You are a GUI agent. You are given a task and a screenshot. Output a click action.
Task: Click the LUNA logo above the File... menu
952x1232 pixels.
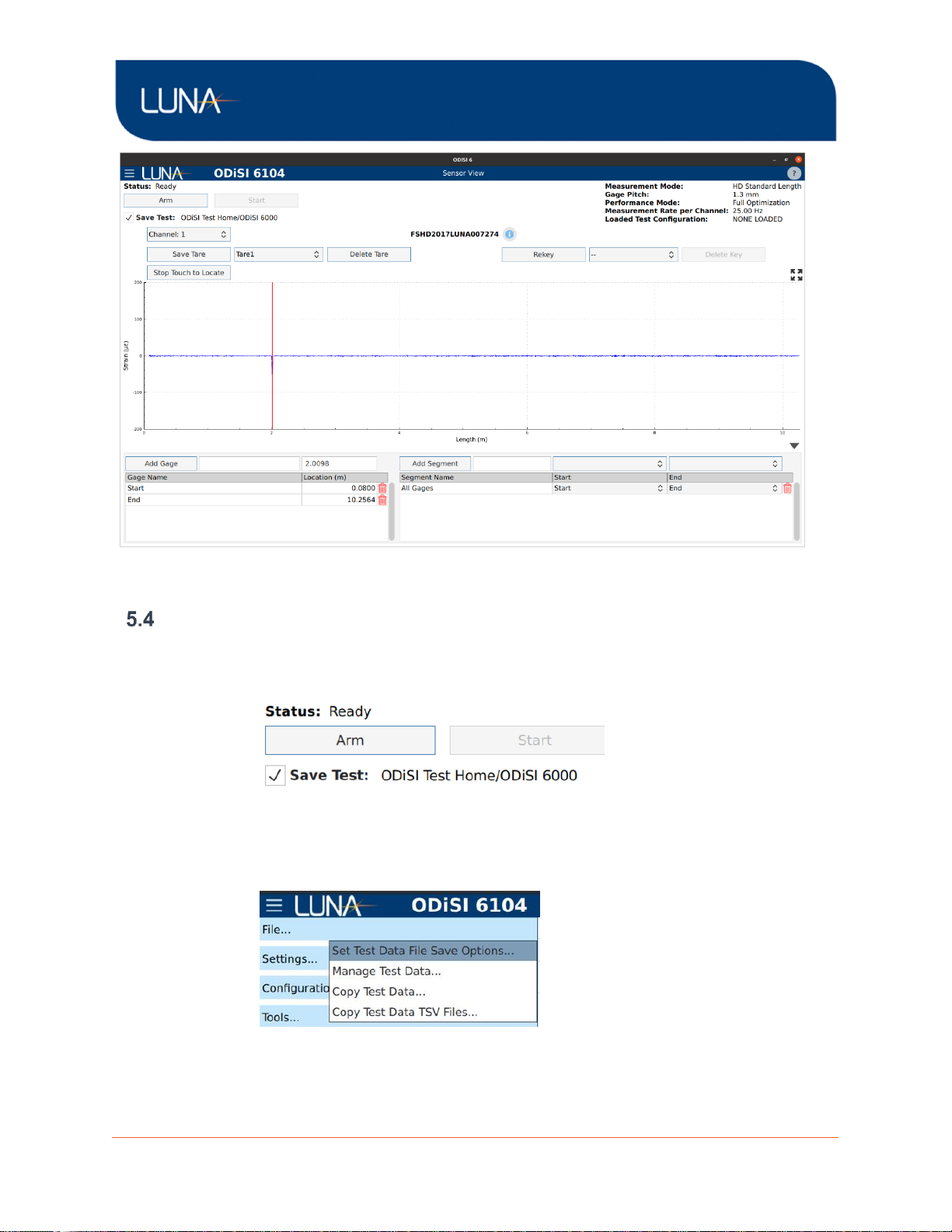pyautogui.click(x=336, y=906)
